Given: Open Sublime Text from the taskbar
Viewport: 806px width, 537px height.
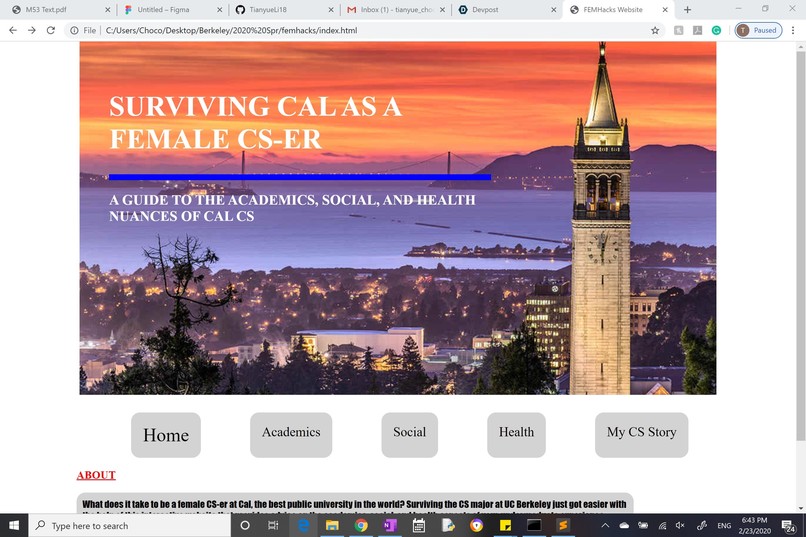Looking at the screenshot, I should (563, 525).
